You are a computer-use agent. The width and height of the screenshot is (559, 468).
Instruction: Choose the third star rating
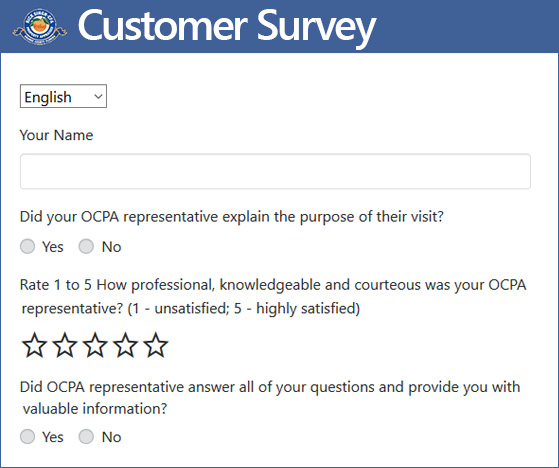(x=95, y=345)
